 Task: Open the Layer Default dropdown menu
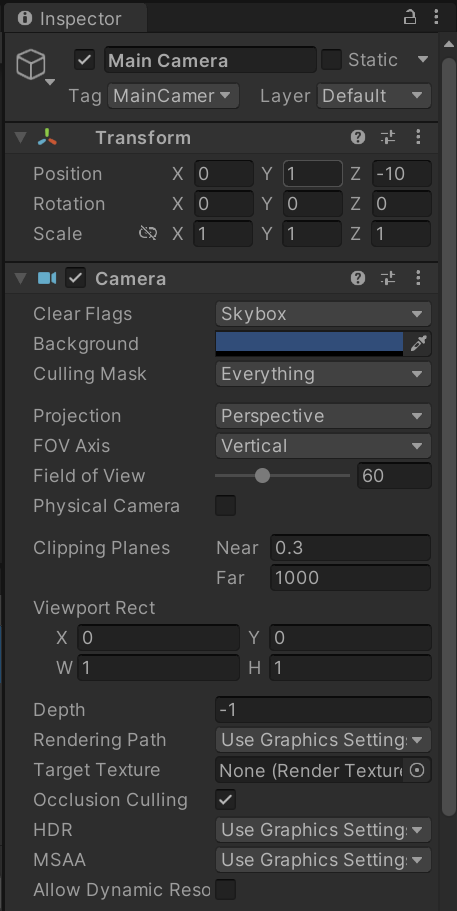tap(374, 96)
